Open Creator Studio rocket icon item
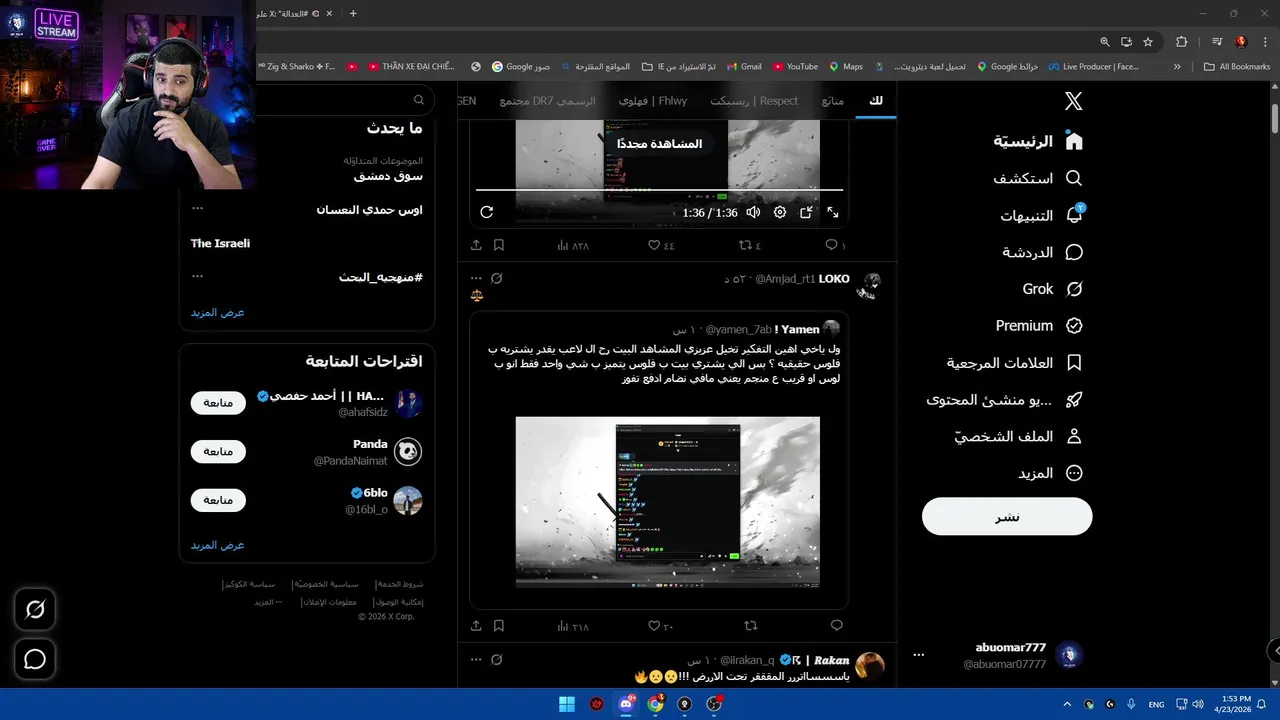The height and width of the screenshot is (720, 1280). [x=1005, y=400]
